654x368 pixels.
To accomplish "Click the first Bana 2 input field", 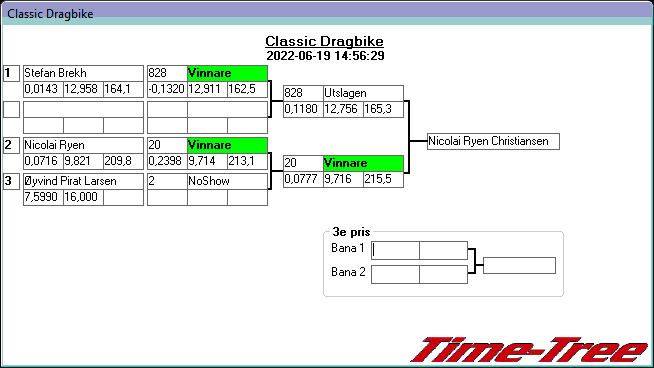I will pyautogui.click(x=395, y=275).
